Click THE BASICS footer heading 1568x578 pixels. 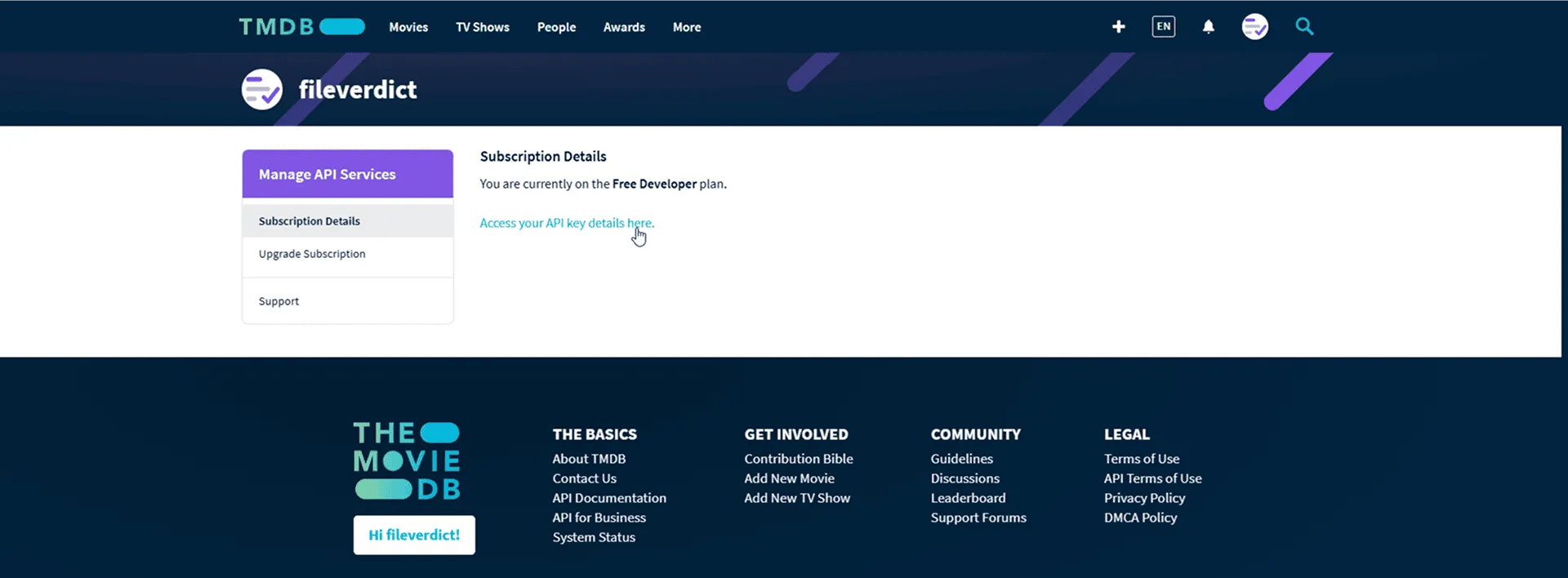click(x=595, y=434)
